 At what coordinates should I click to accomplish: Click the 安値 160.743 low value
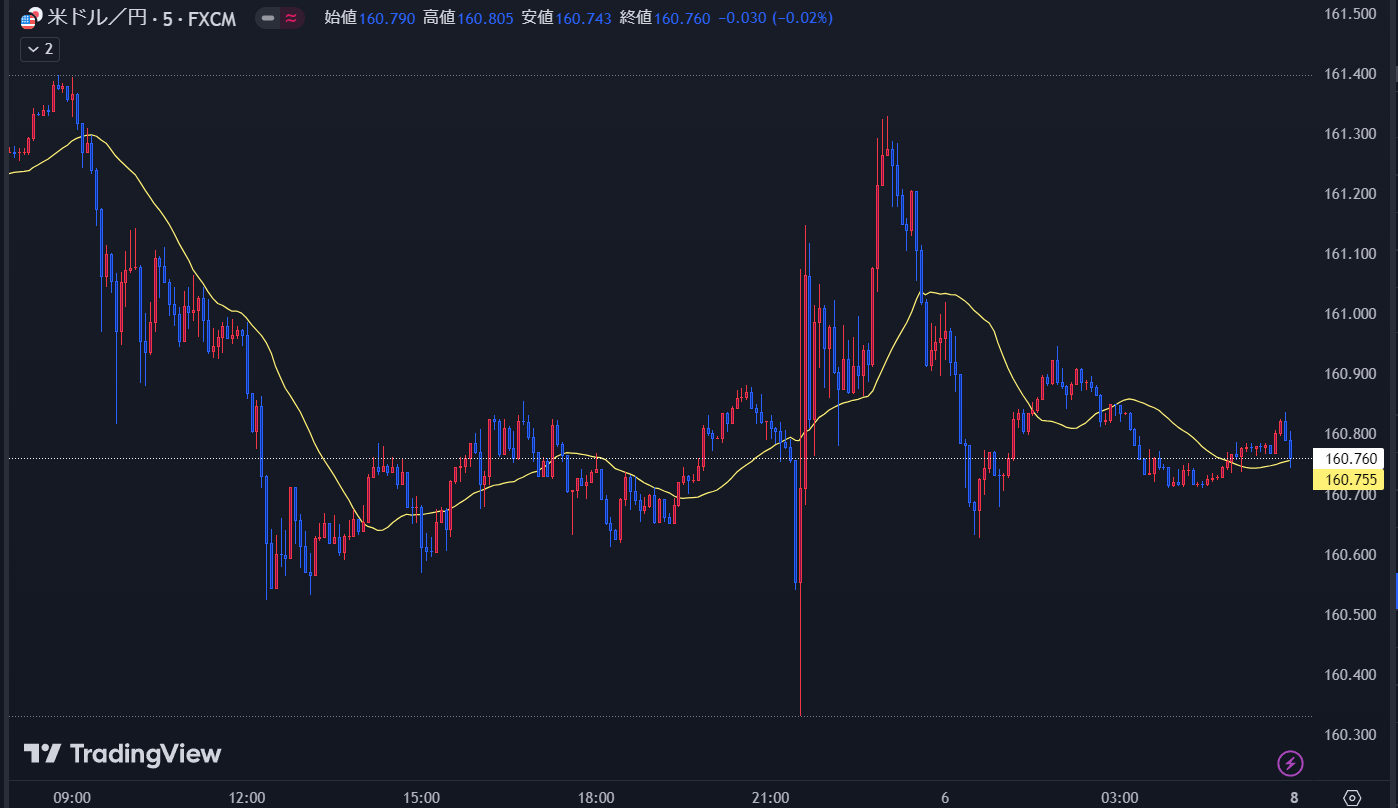tap(565, 18)
